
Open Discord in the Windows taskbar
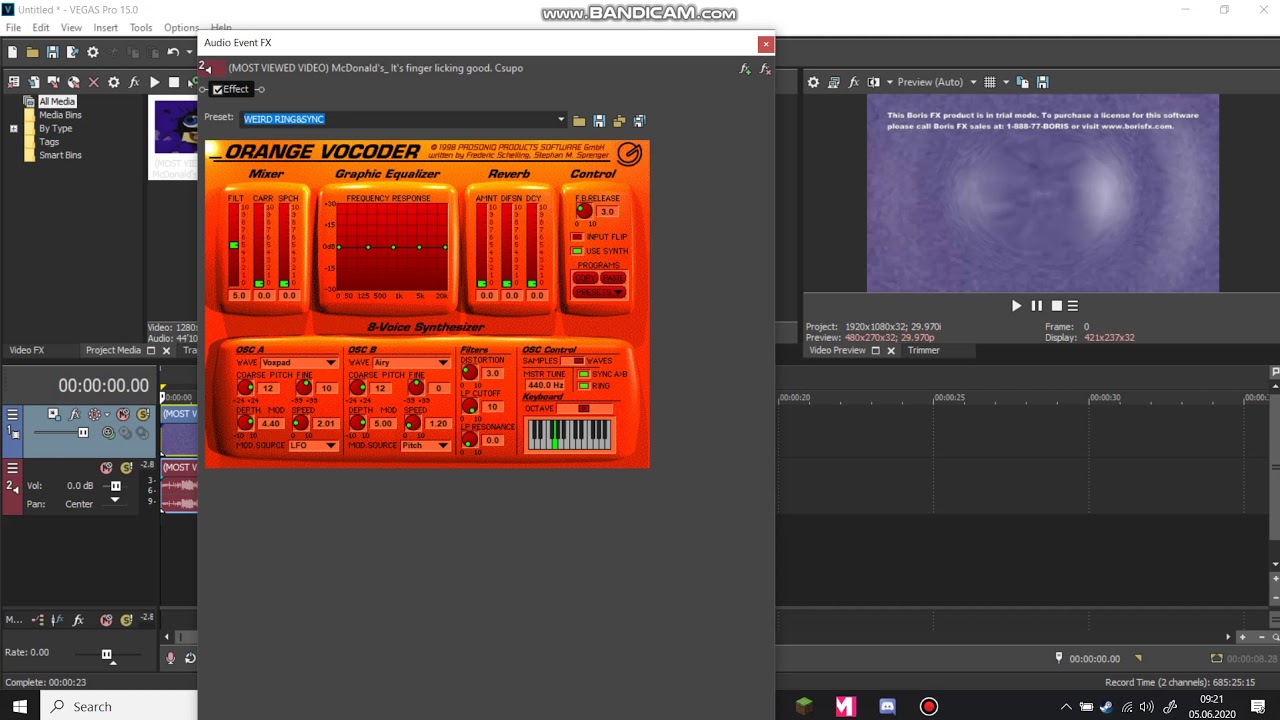click(x=887, y=706)
